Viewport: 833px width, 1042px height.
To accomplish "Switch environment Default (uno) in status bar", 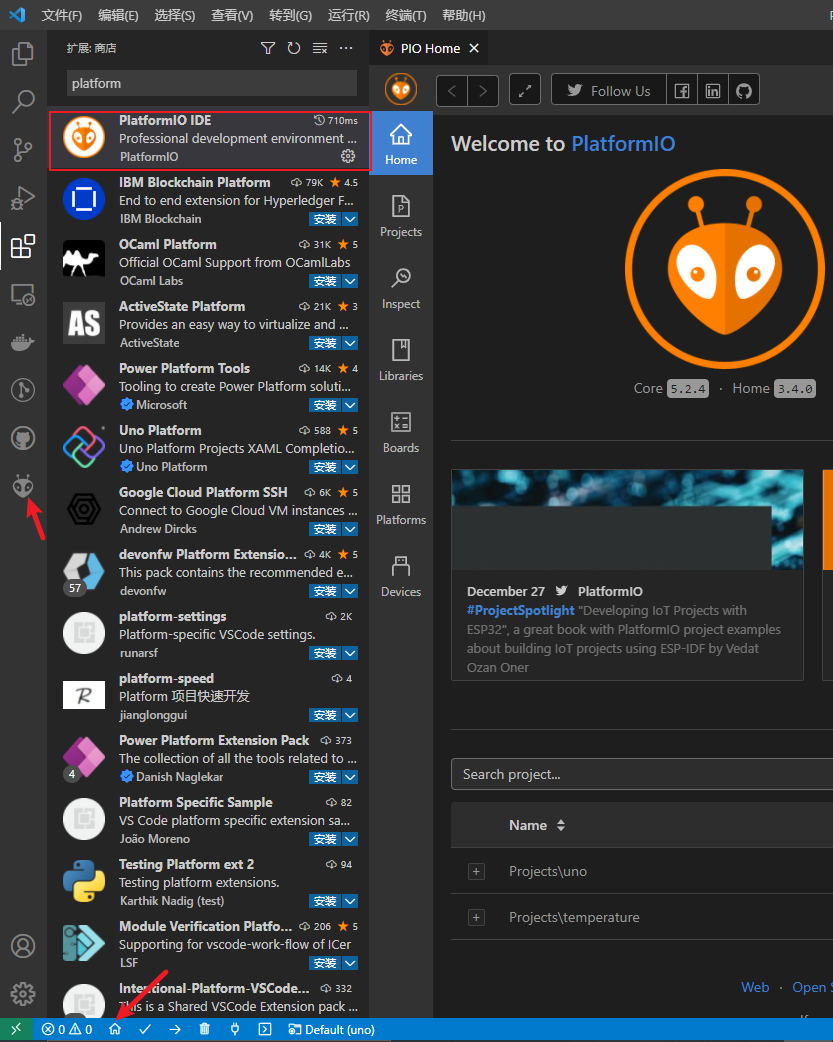I will 331,1029.
